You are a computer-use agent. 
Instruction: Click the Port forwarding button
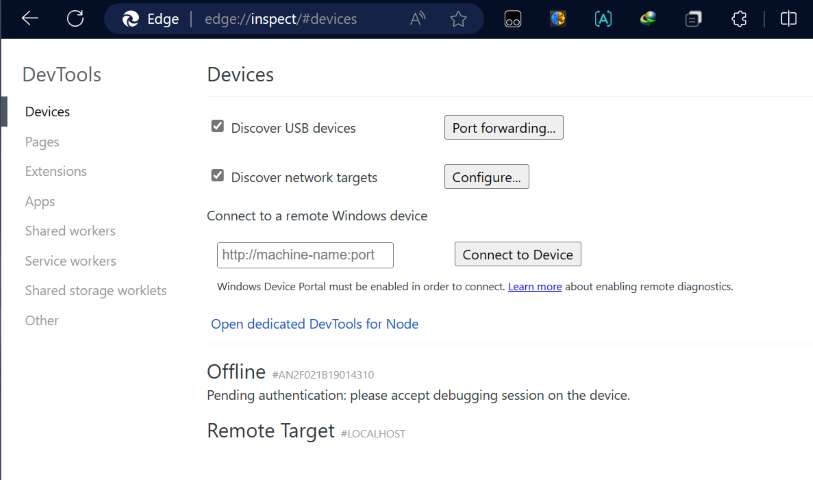503,128
